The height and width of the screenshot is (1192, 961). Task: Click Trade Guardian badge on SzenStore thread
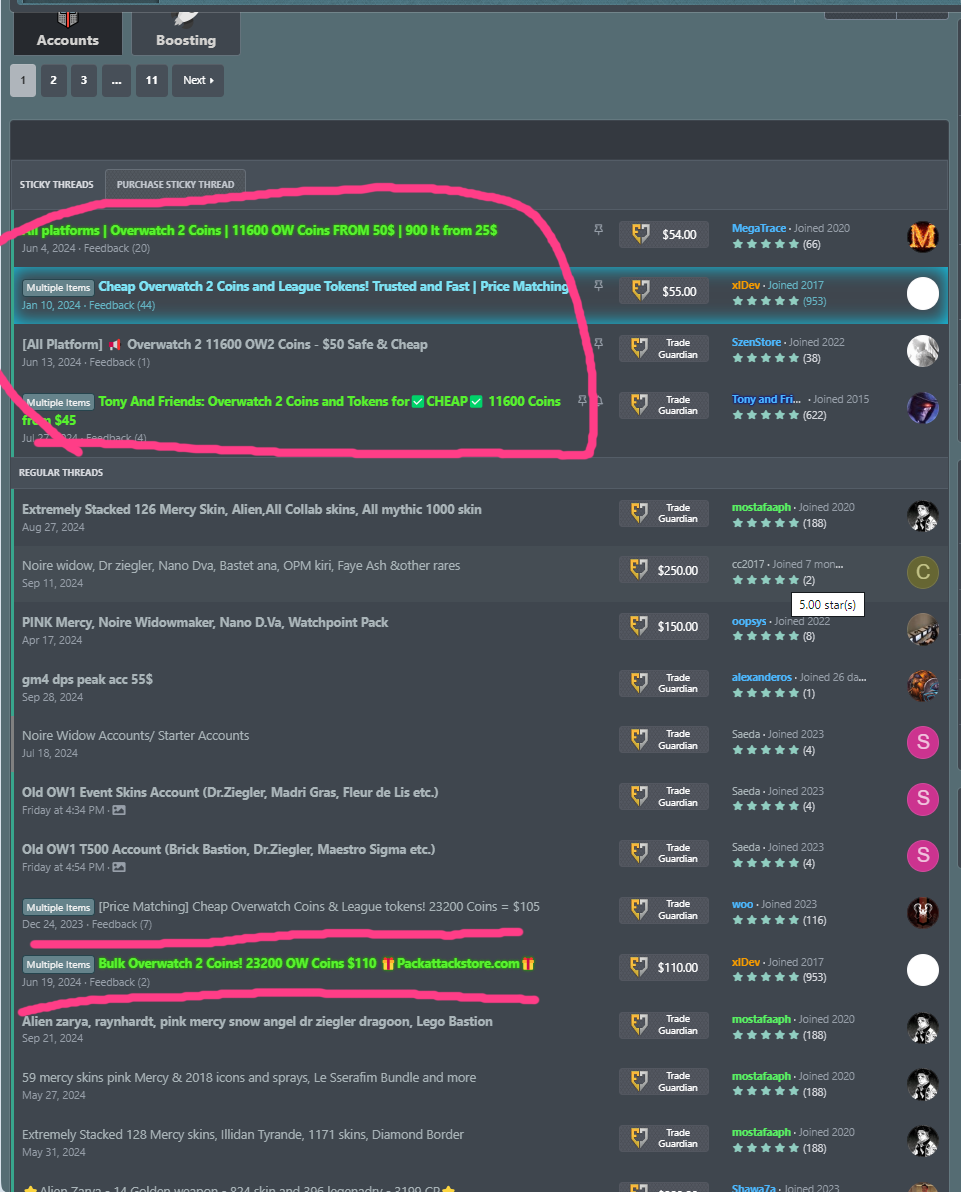664,348
